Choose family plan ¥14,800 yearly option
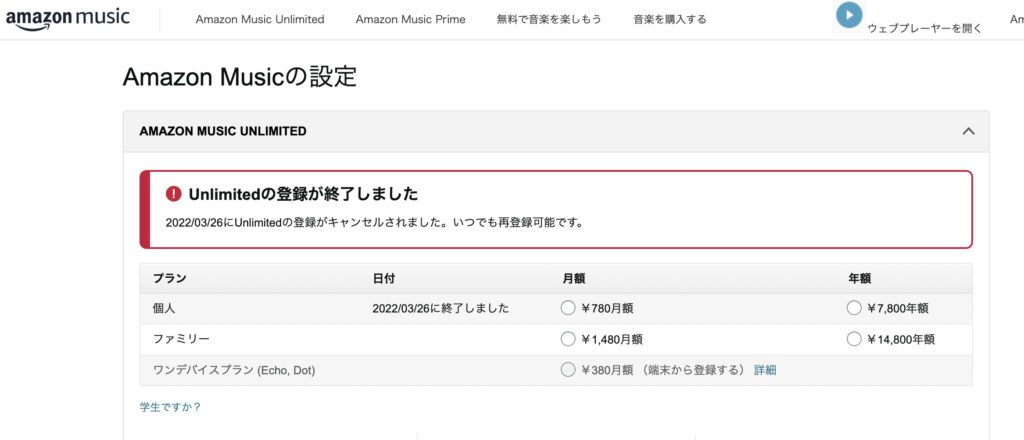Viewport: 1024px width, 440px height. pyautogui.click(x=854, y=339)
